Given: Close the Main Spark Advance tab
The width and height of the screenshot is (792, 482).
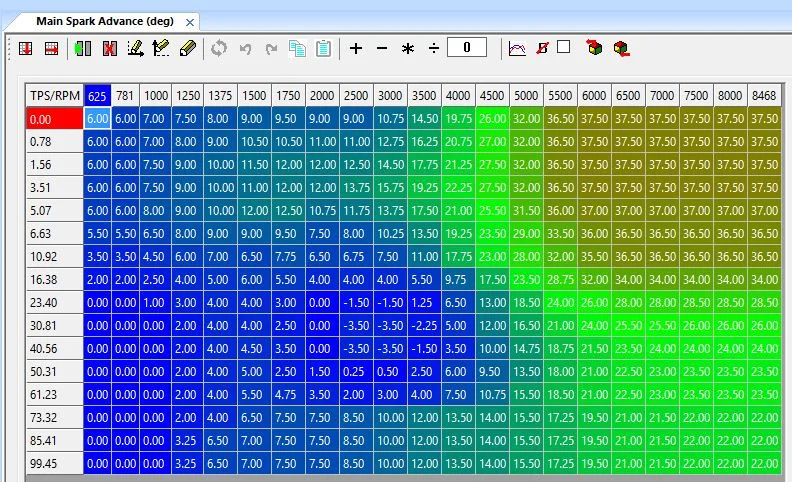Looking at the screenshot, I should coord(190,21).
